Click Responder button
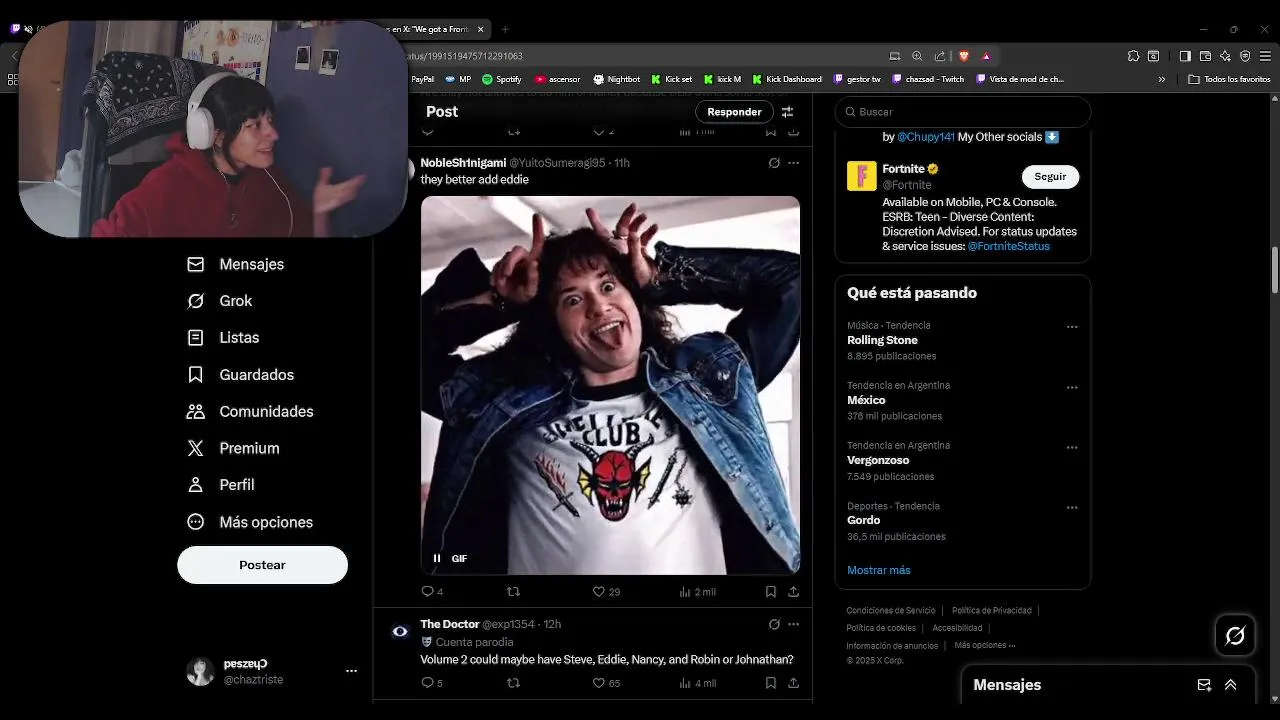 click(x=734, y=112)
